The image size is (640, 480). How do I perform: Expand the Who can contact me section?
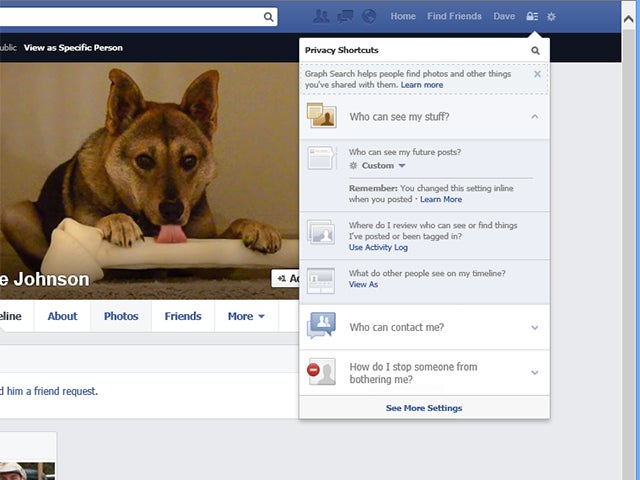click(x=535, y=328)
